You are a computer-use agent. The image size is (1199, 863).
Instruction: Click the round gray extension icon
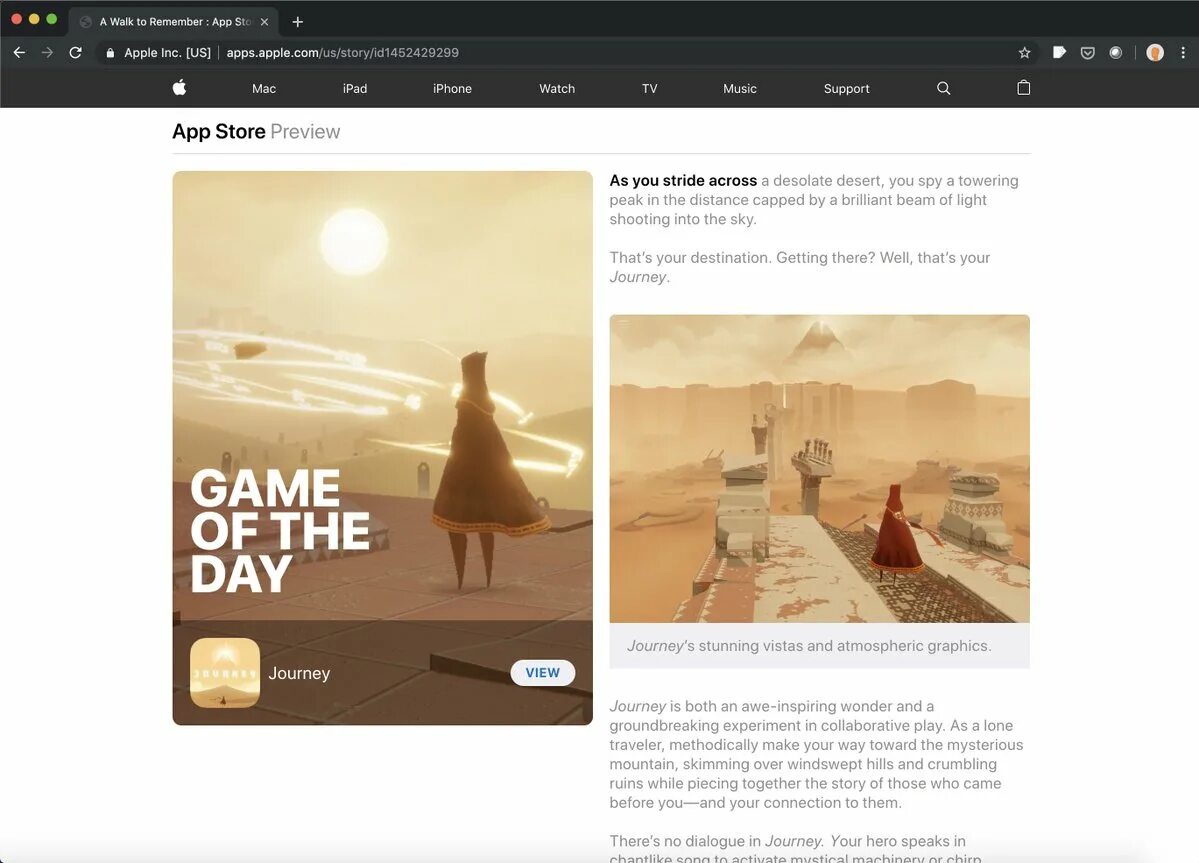coord(1116,53)
